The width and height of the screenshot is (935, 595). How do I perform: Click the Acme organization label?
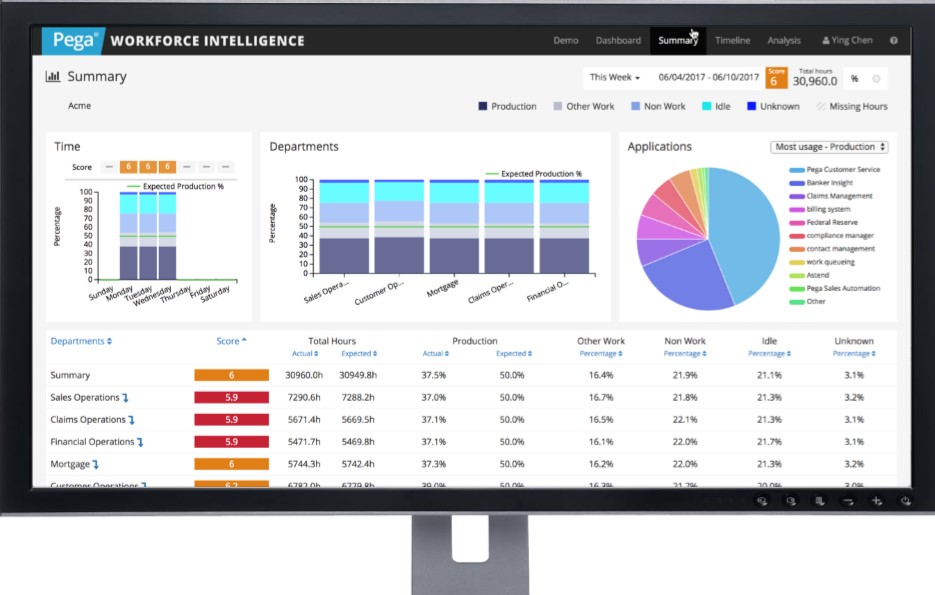pyautogui.click(x=79, y=106)
